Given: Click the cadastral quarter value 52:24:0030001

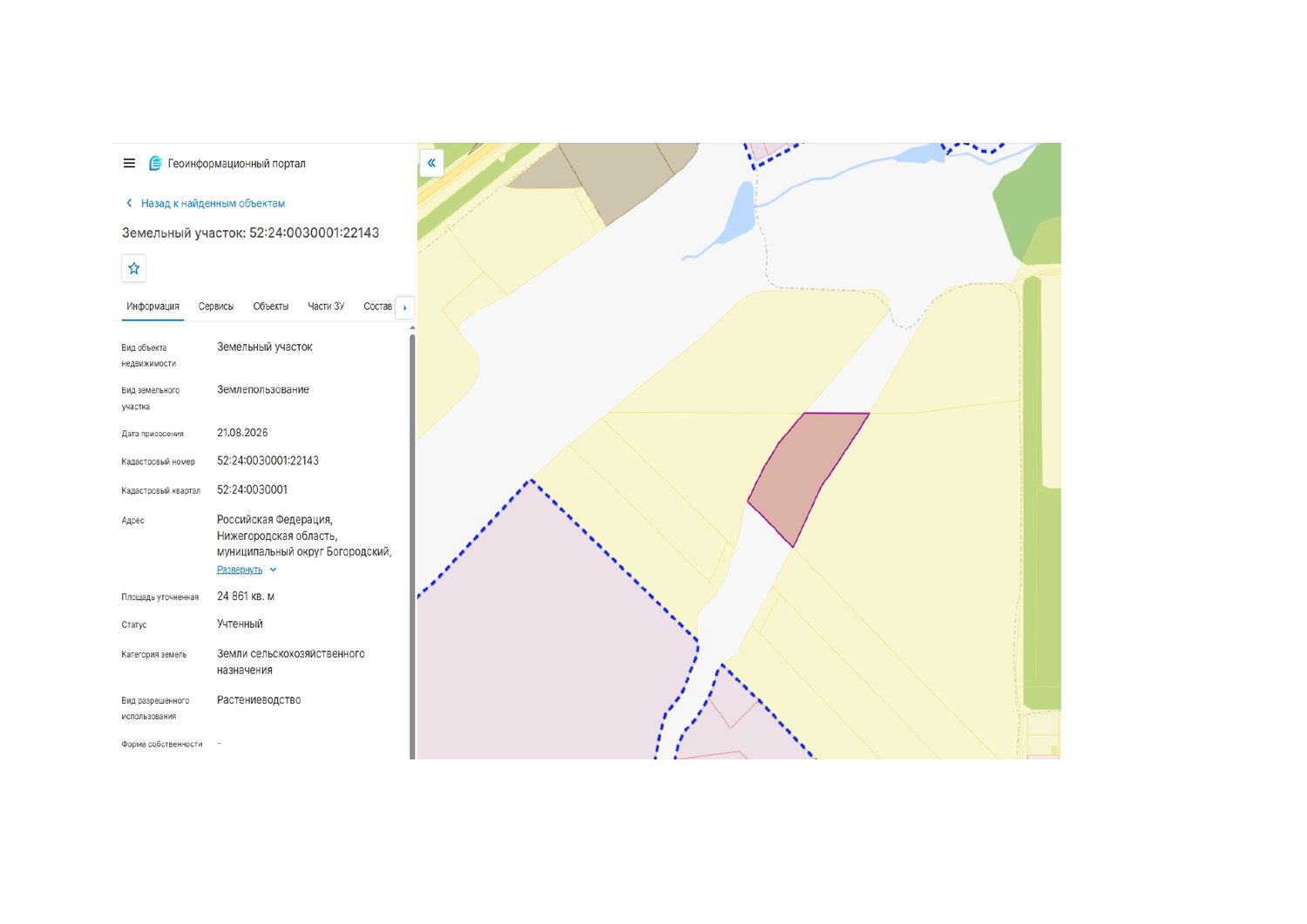Looking at the screenshot, I should point(253,489).
